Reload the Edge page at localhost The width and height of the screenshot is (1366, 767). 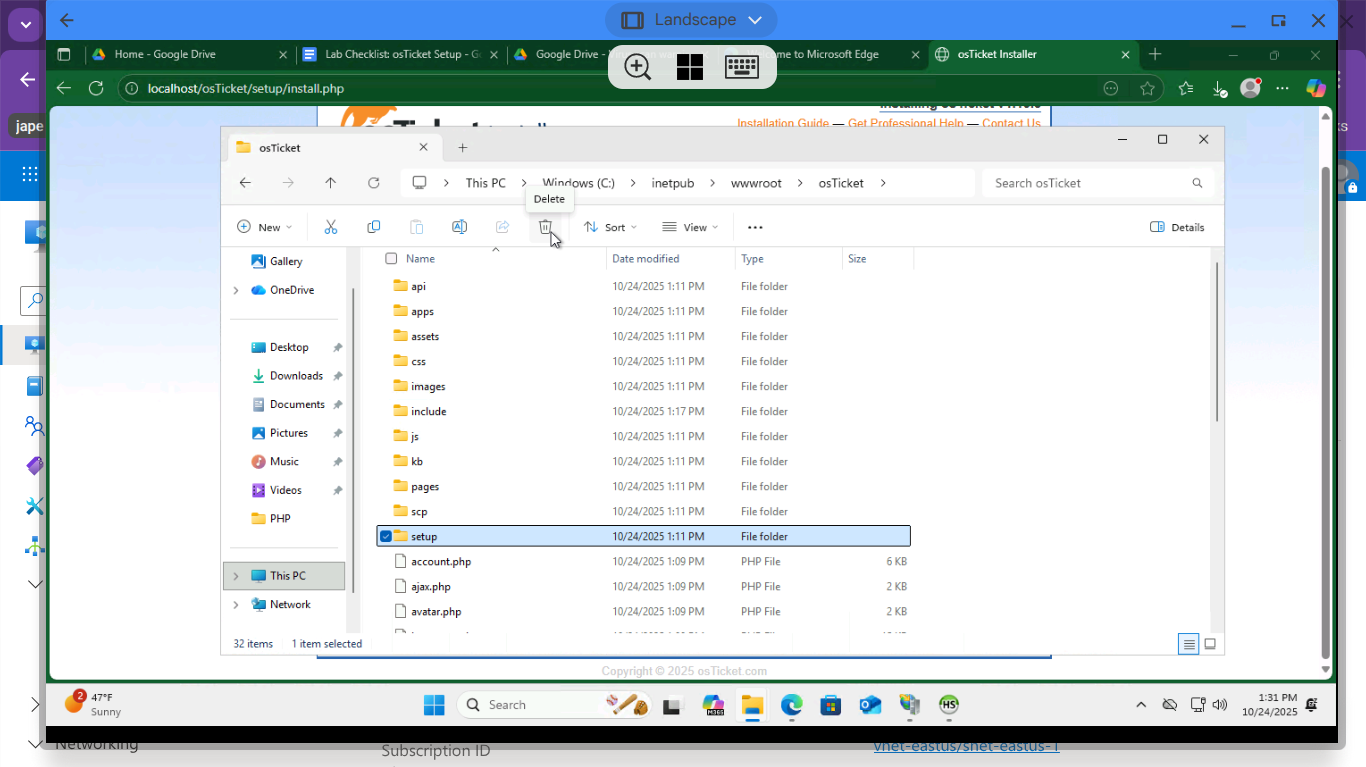96,88
